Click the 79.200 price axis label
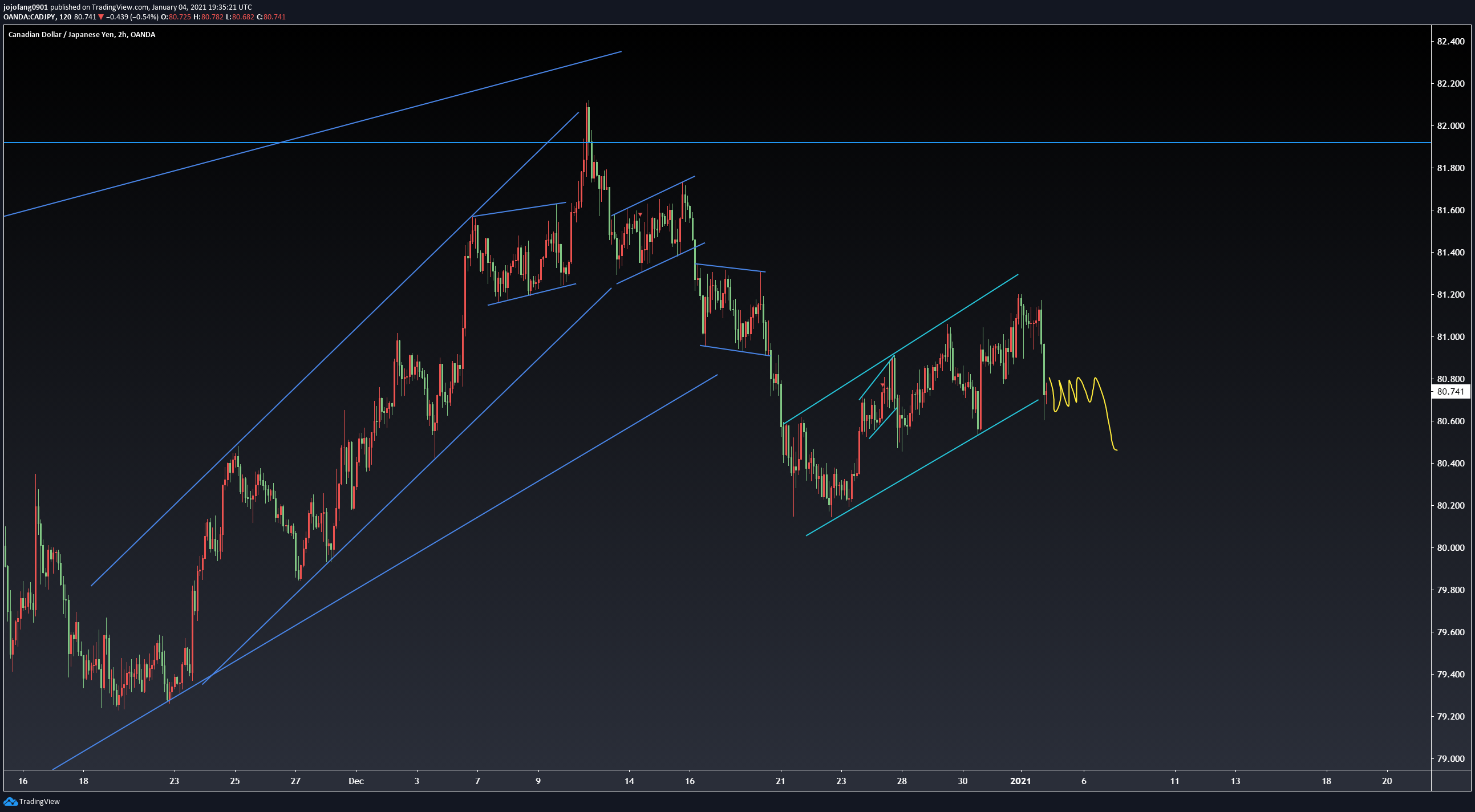 pyautogui.click(x=1450, y=716)
